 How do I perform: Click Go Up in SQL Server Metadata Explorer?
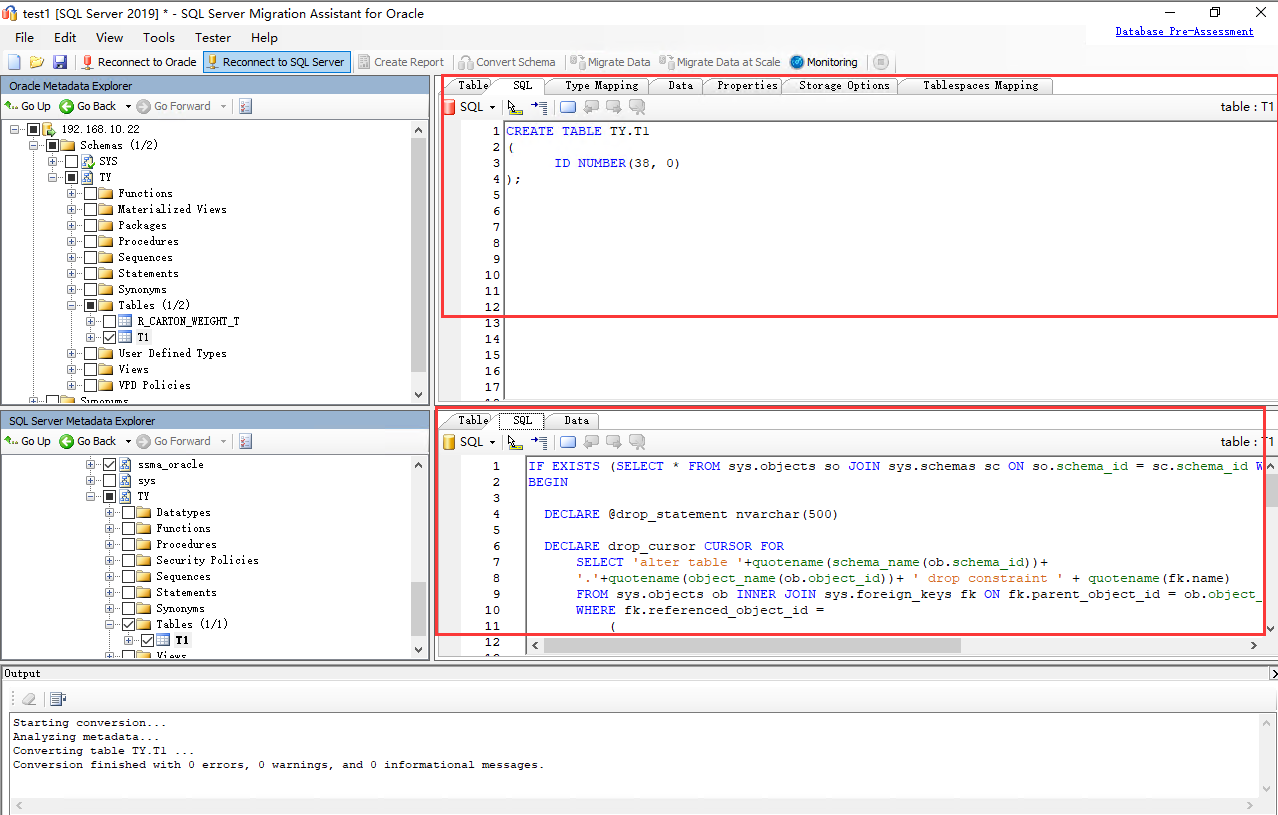[28, 441]
